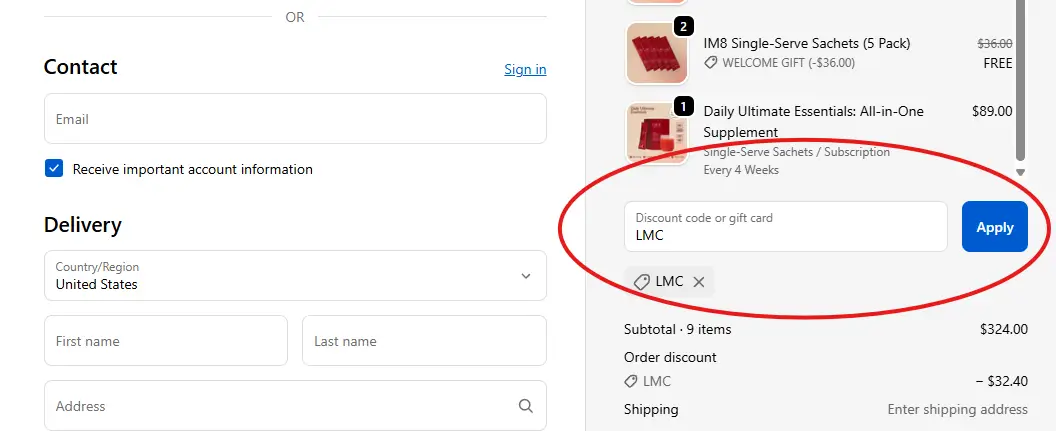Focus the Address text field

pyautogui.click(x=295, y=405)
